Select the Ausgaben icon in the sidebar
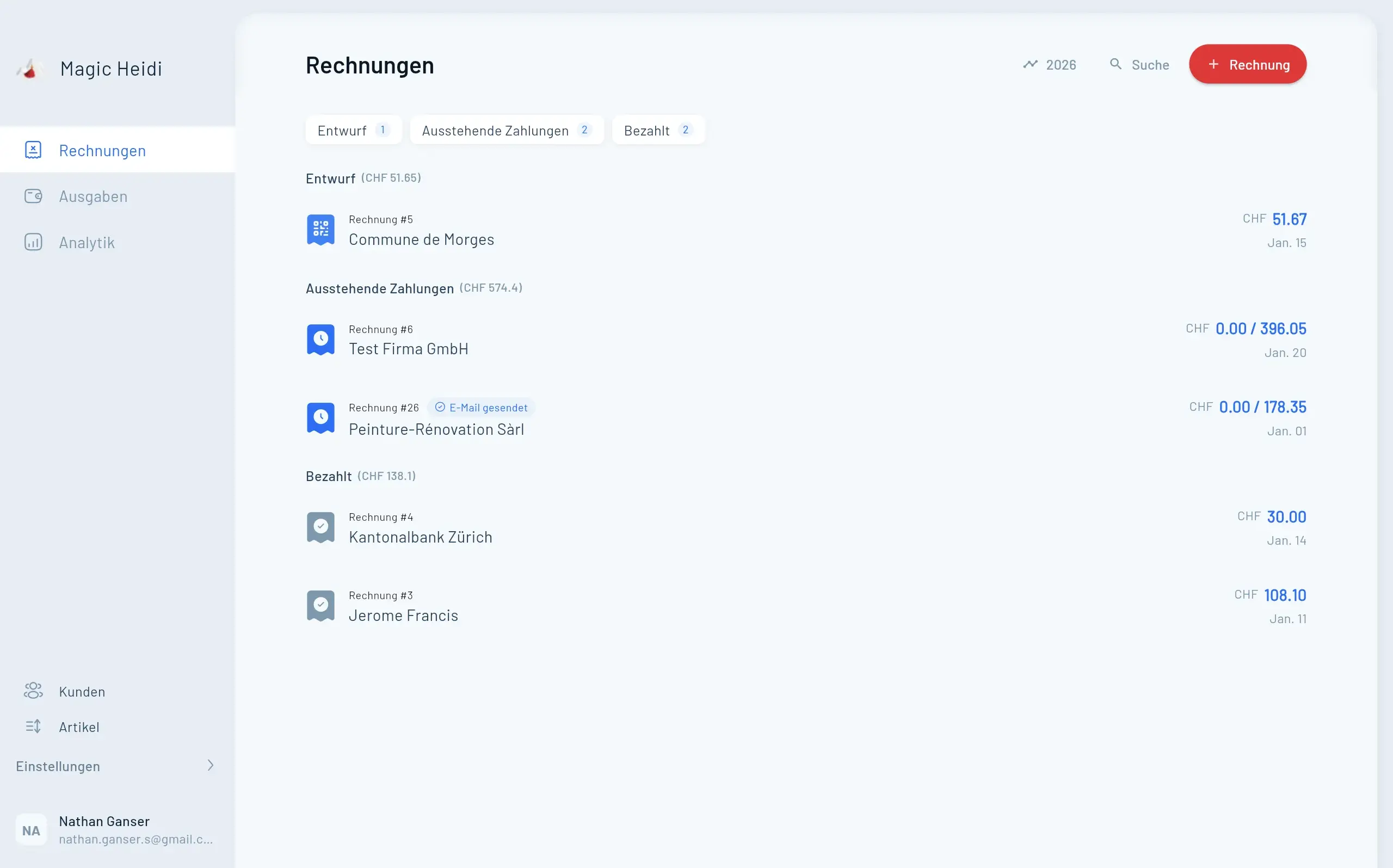 coord(33,196)
